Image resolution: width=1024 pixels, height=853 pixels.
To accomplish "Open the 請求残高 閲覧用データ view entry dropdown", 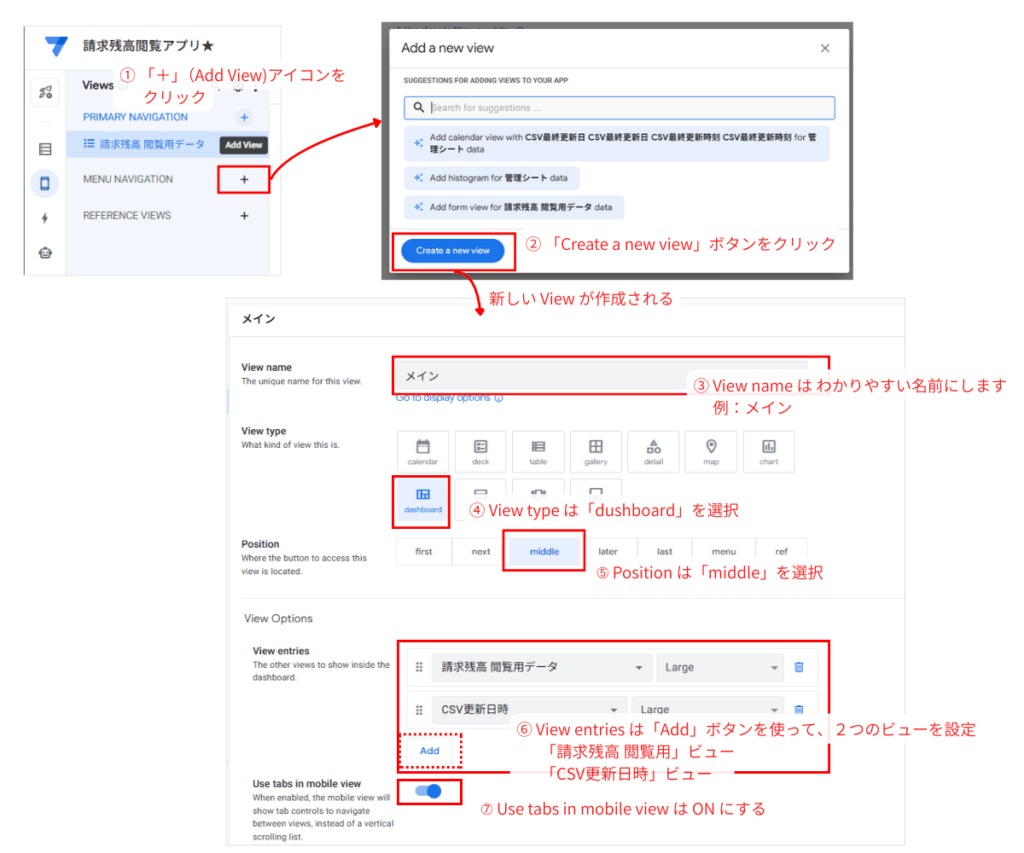I will 540,667.
